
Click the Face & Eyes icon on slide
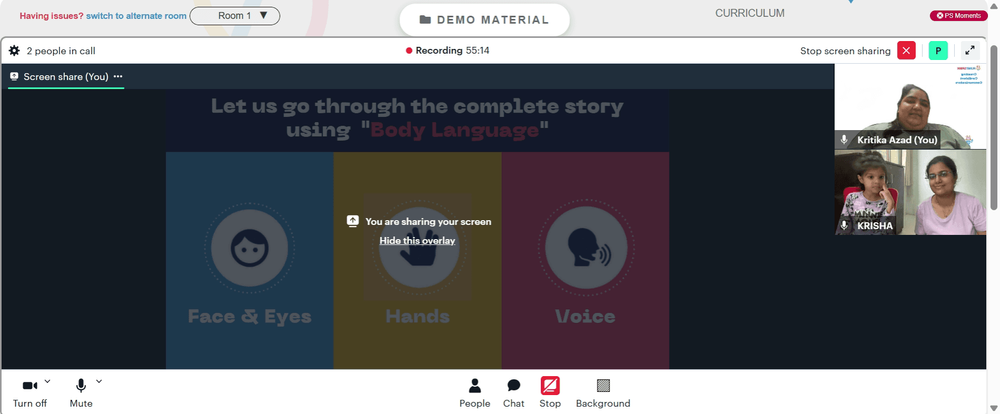point(249,248)
